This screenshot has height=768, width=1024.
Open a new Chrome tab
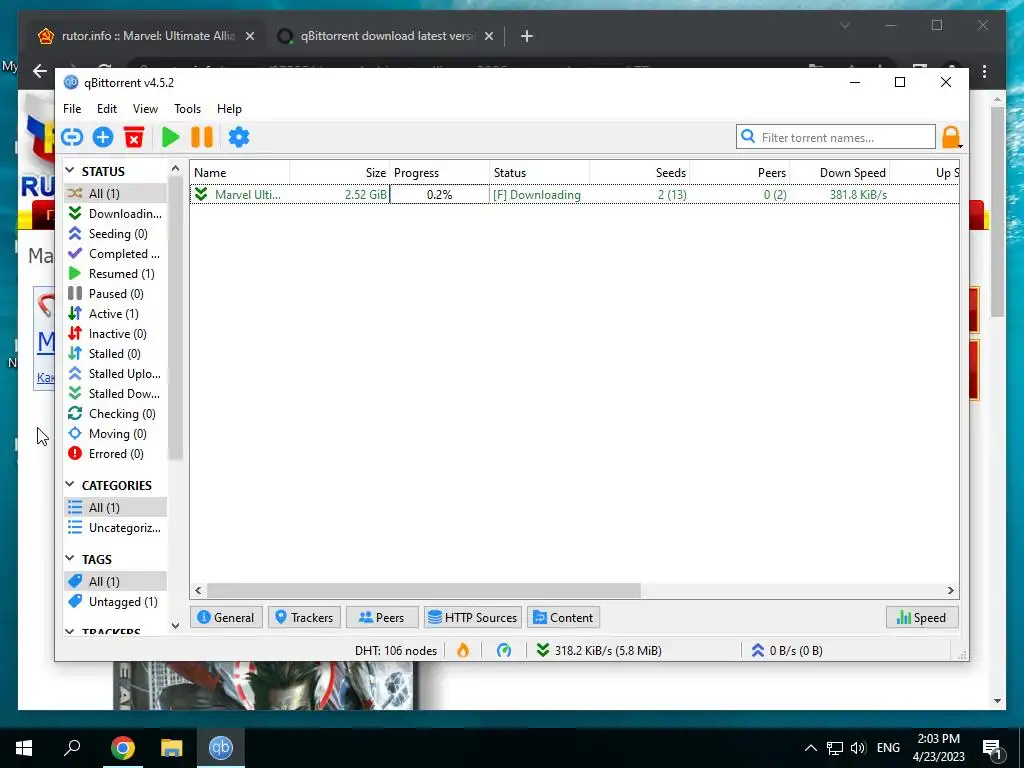coord(527,36)
